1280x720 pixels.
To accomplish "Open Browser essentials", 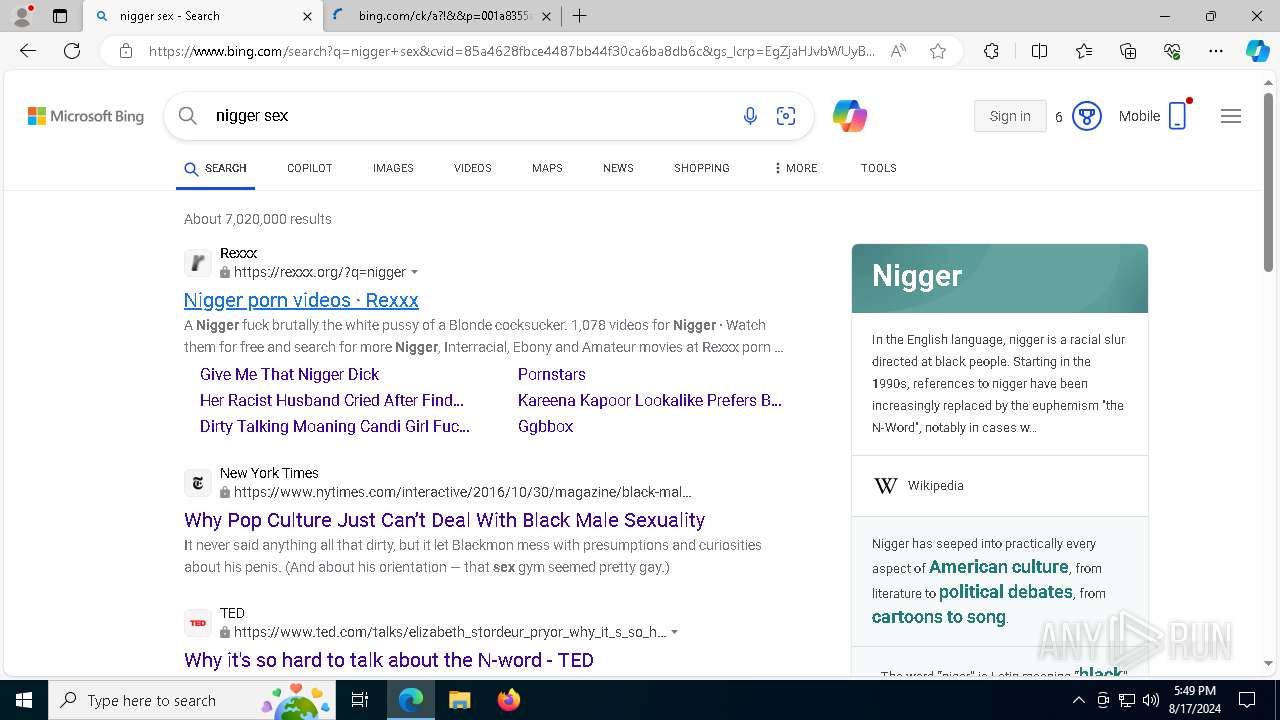I will pos(1172,51).
